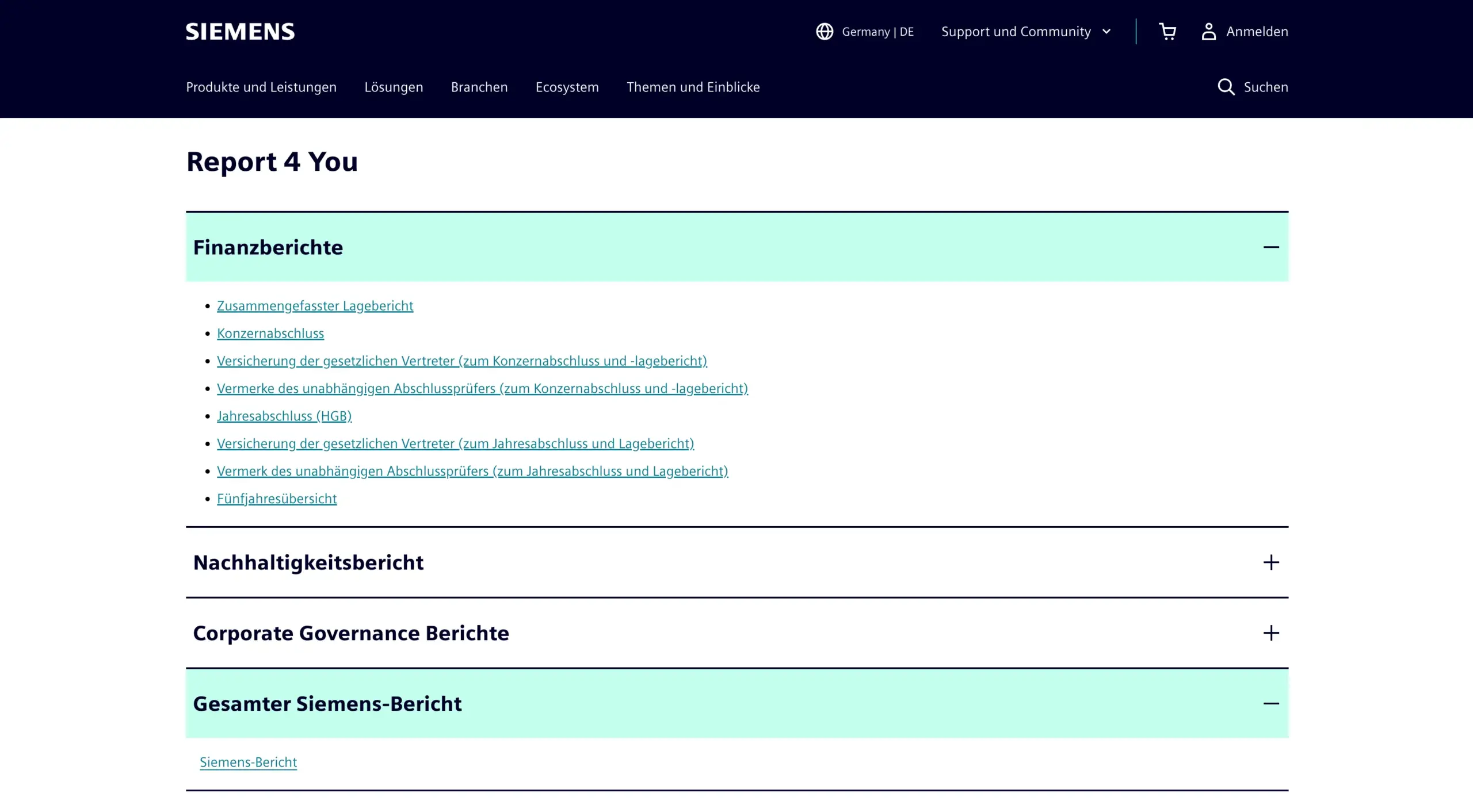Collapse the Finanzberichte accordion header
The image size is (1473, 812).
click(268, 247)
